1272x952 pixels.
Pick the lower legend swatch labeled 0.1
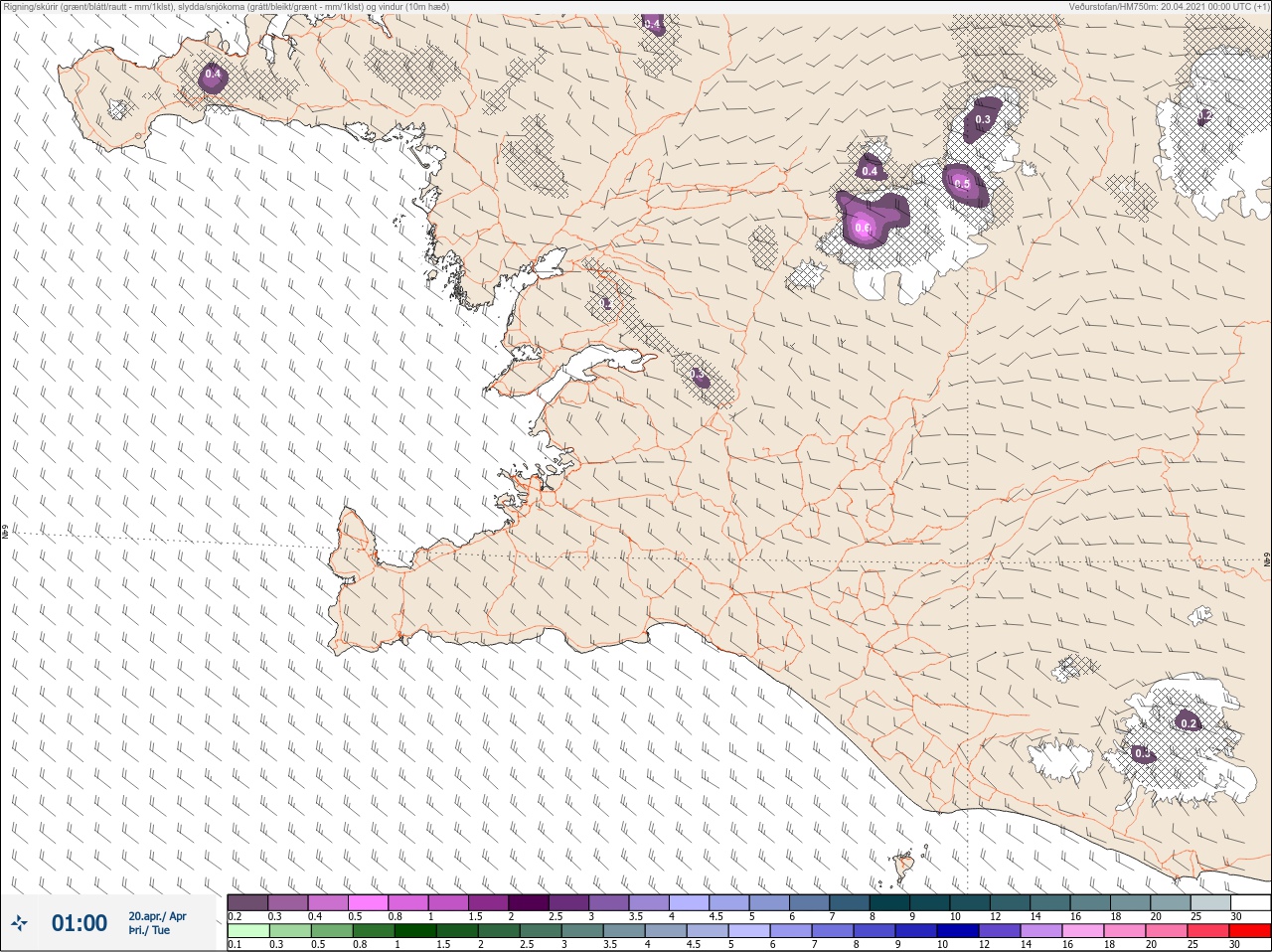click(247, 931)
